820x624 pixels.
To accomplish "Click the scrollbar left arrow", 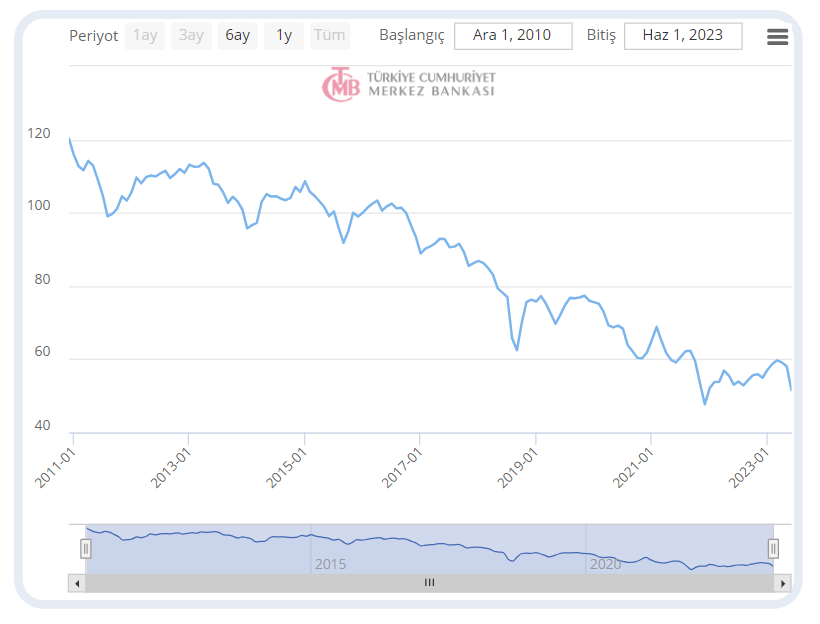I will (76, 582).
